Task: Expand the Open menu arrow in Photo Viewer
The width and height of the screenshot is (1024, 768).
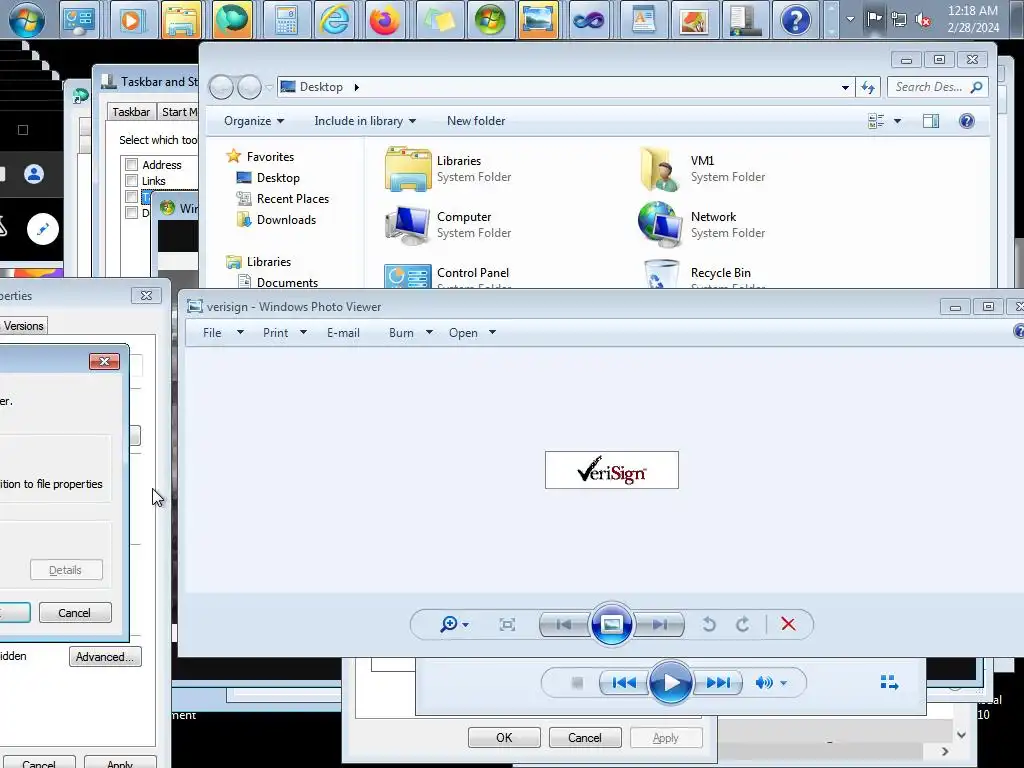Action: tap(492, 332)
